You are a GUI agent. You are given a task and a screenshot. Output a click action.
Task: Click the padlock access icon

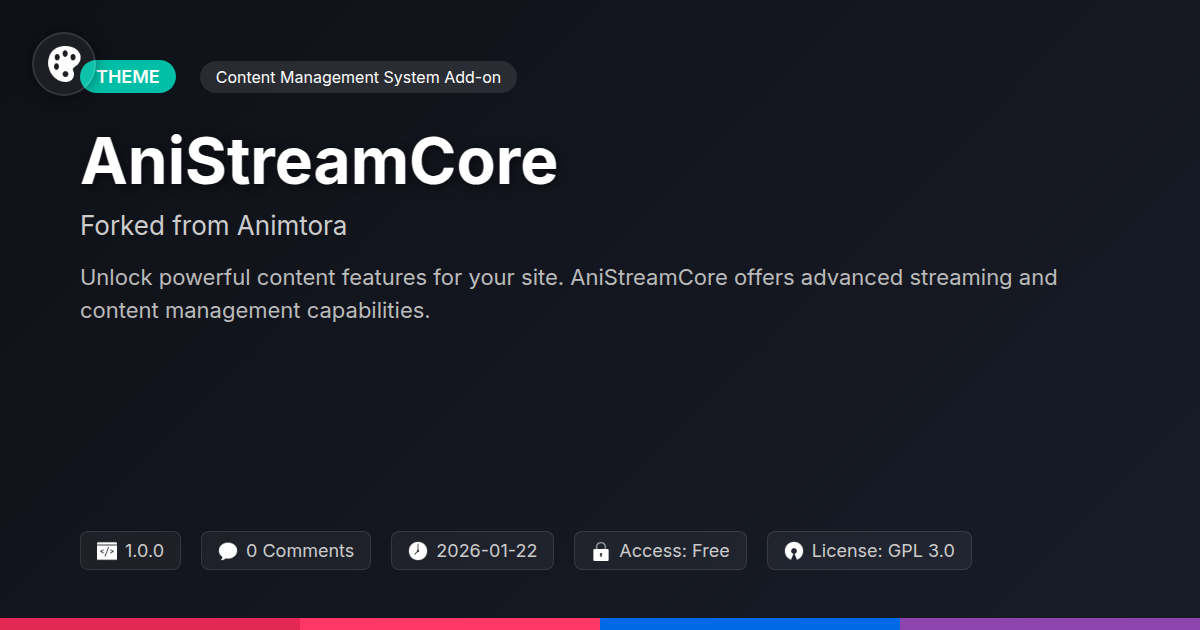click(601, 551)
